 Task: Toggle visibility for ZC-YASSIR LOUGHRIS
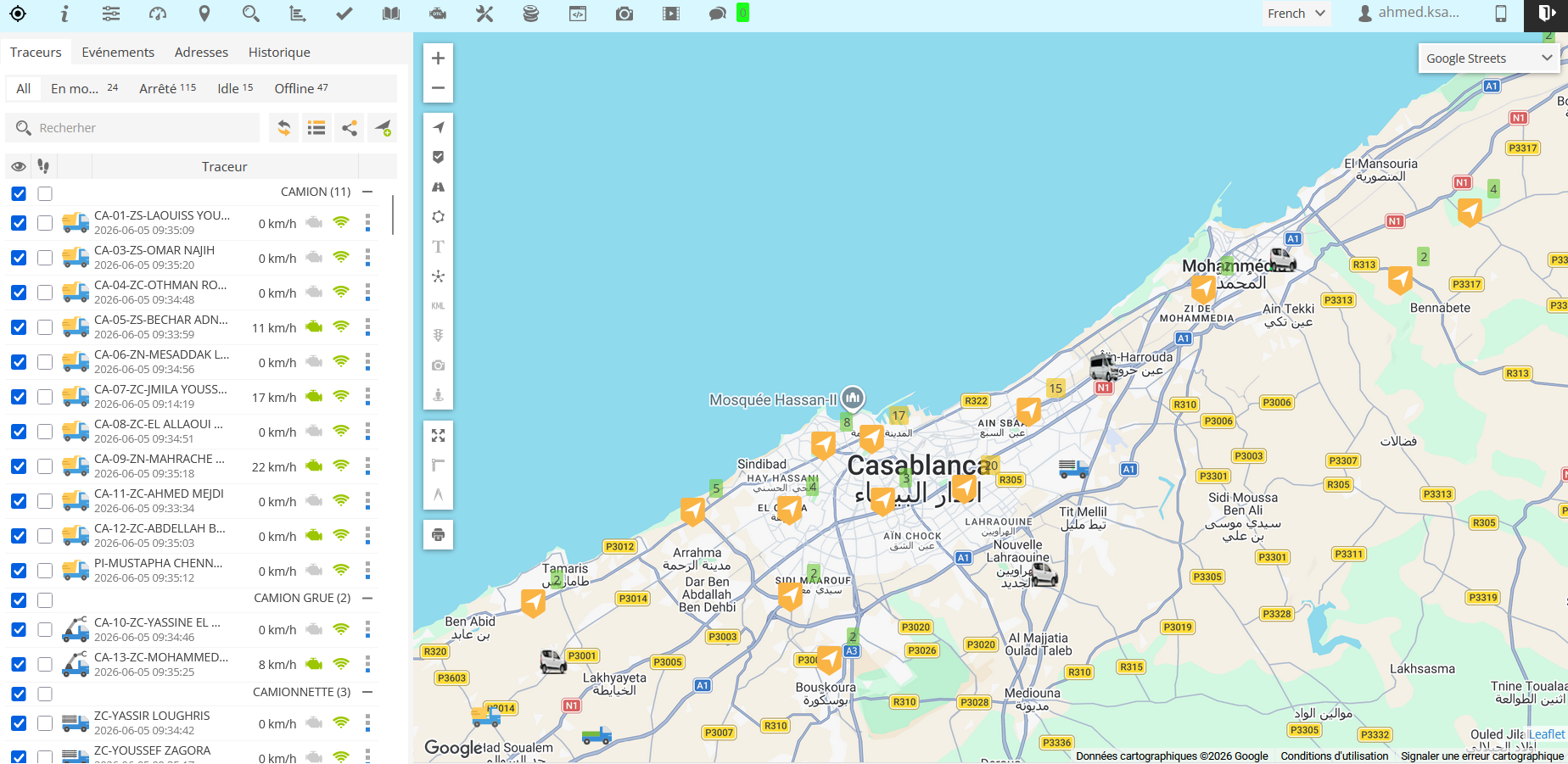click(x=19, y=723)
